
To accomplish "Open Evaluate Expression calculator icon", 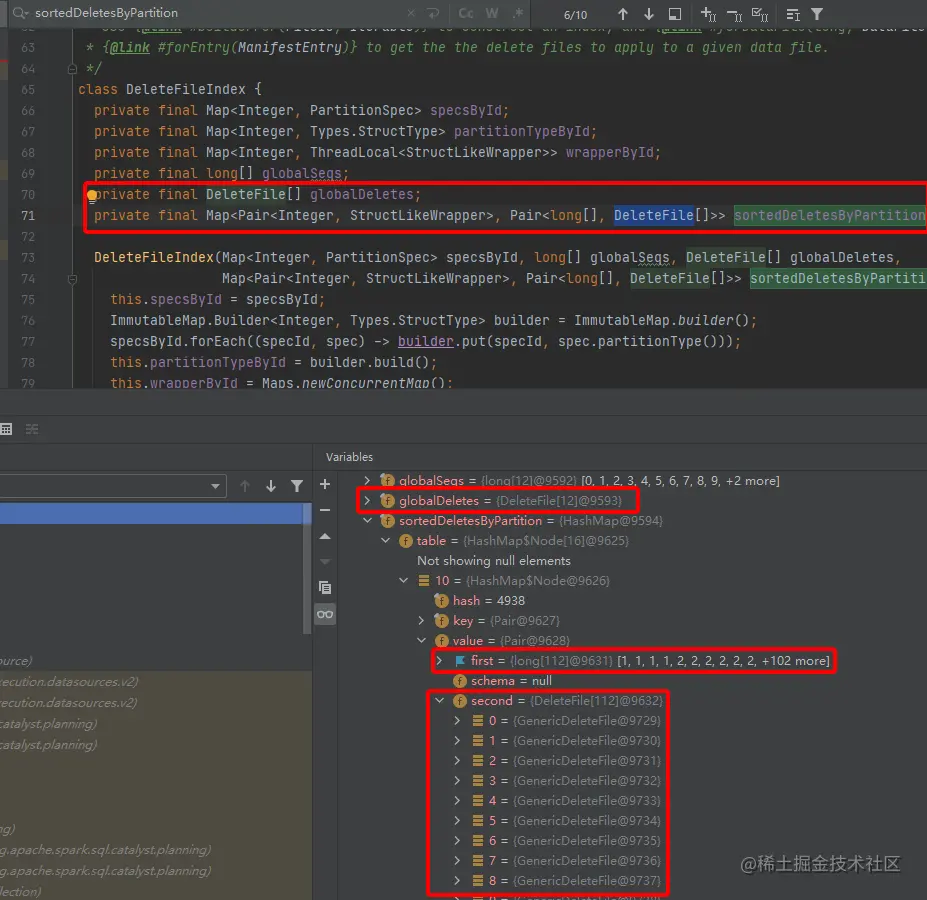I will [x=6, y=429].
